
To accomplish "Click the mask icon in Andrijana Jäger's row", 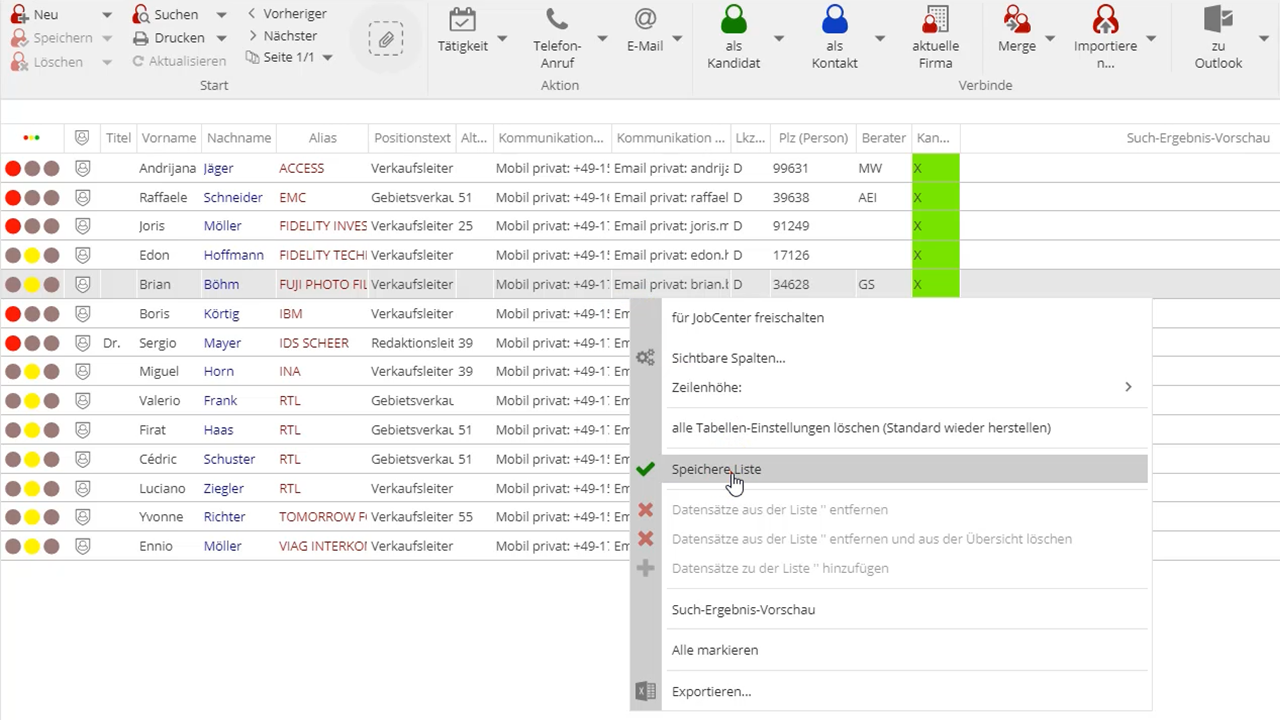I will [83, 168].
